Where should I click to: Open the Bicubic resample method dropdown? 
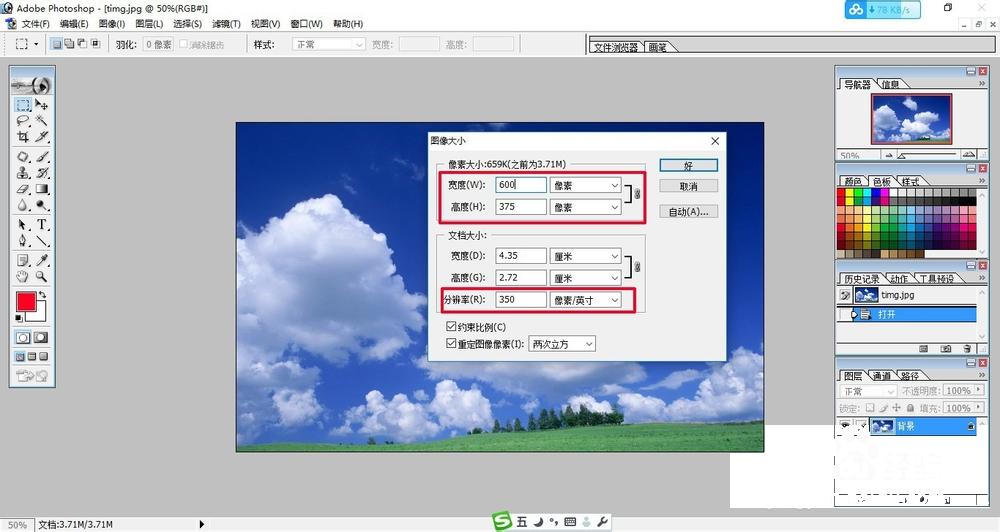562,344
